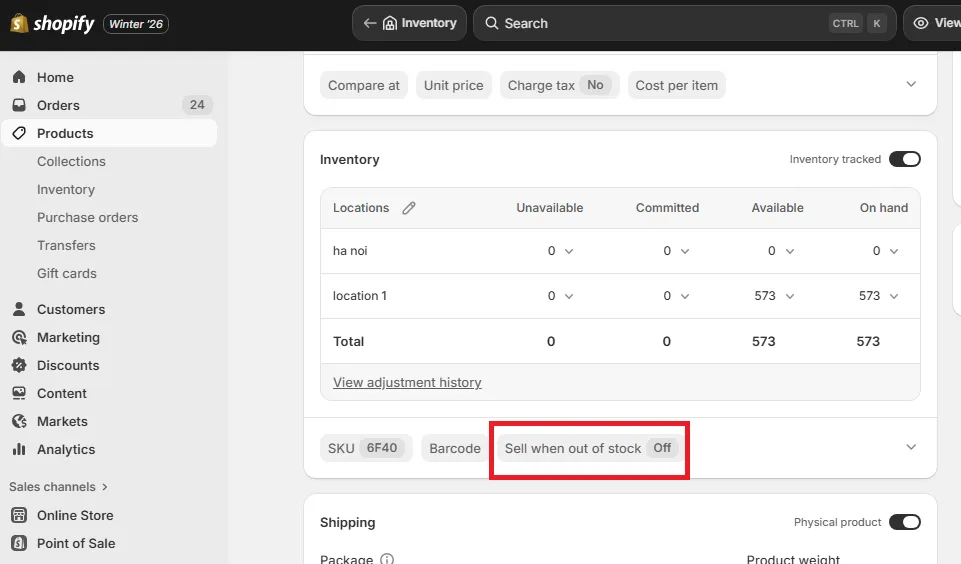Go to Home in sidebar
The height and width of the screenshot is (564, 961).
click(55, 77)
